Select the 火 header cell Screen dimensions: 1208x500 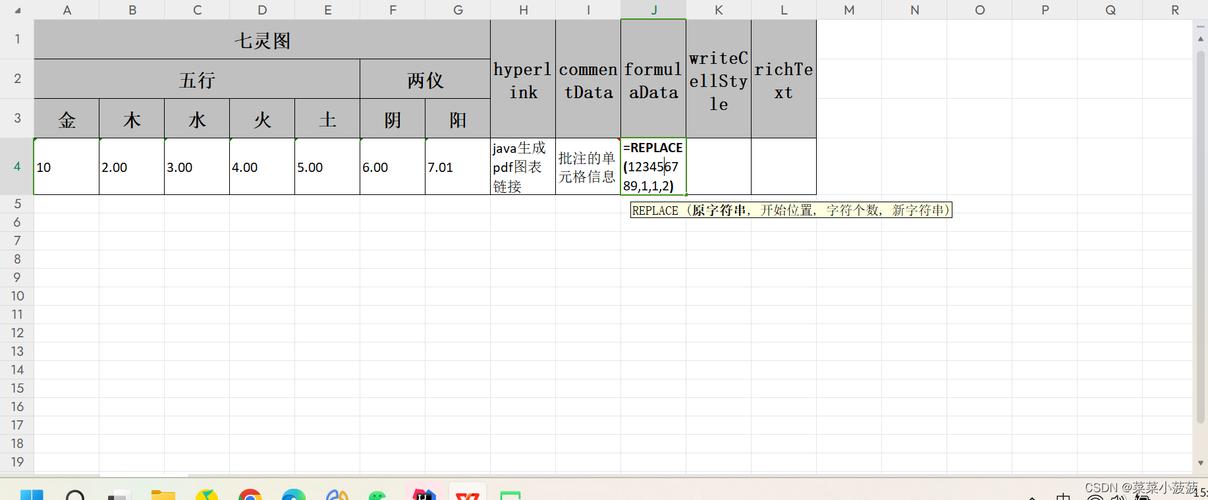tap(262, 118)
